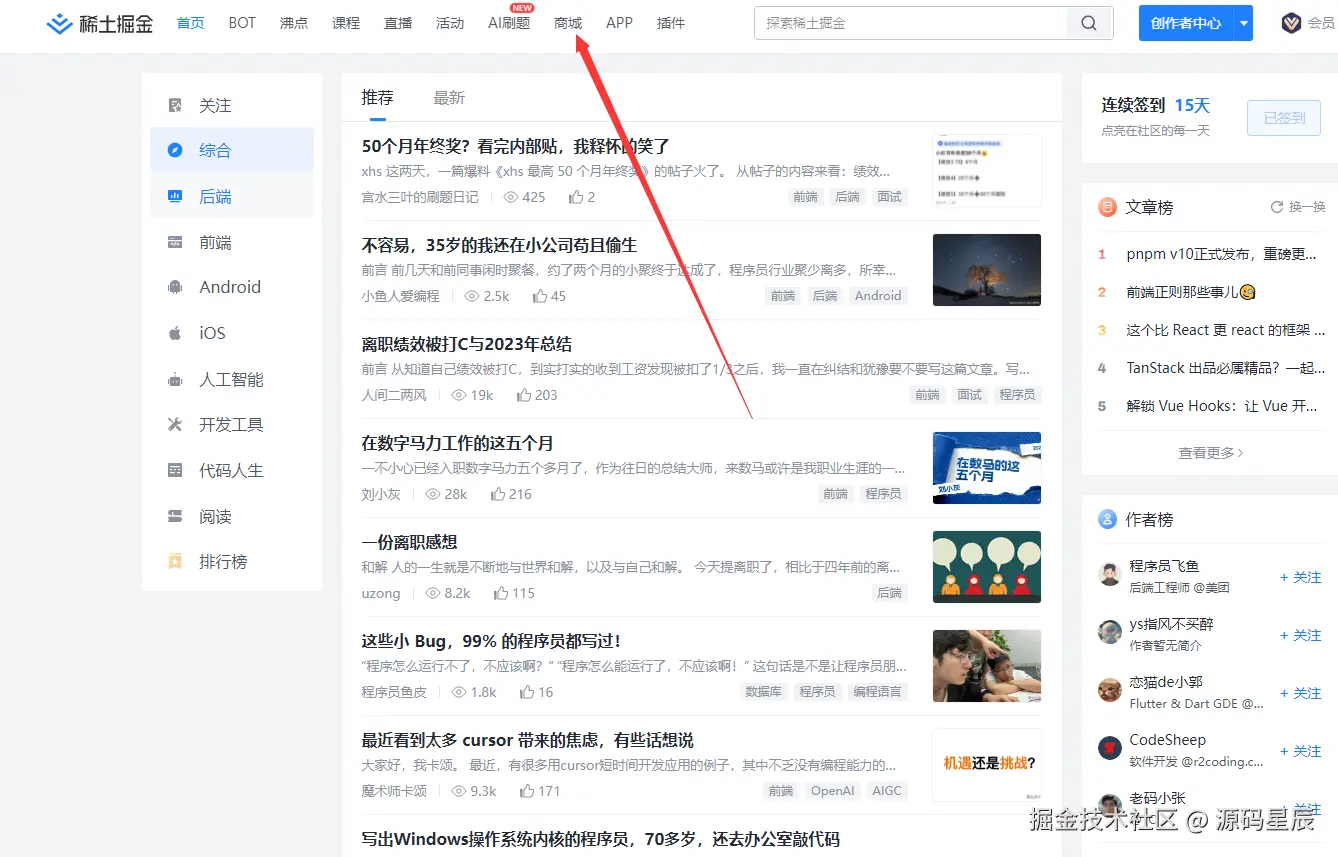Open article 离职绩效被打C与2023年总结
Image resolution: width=1338 pixels, height=857 pixels.
467,344
